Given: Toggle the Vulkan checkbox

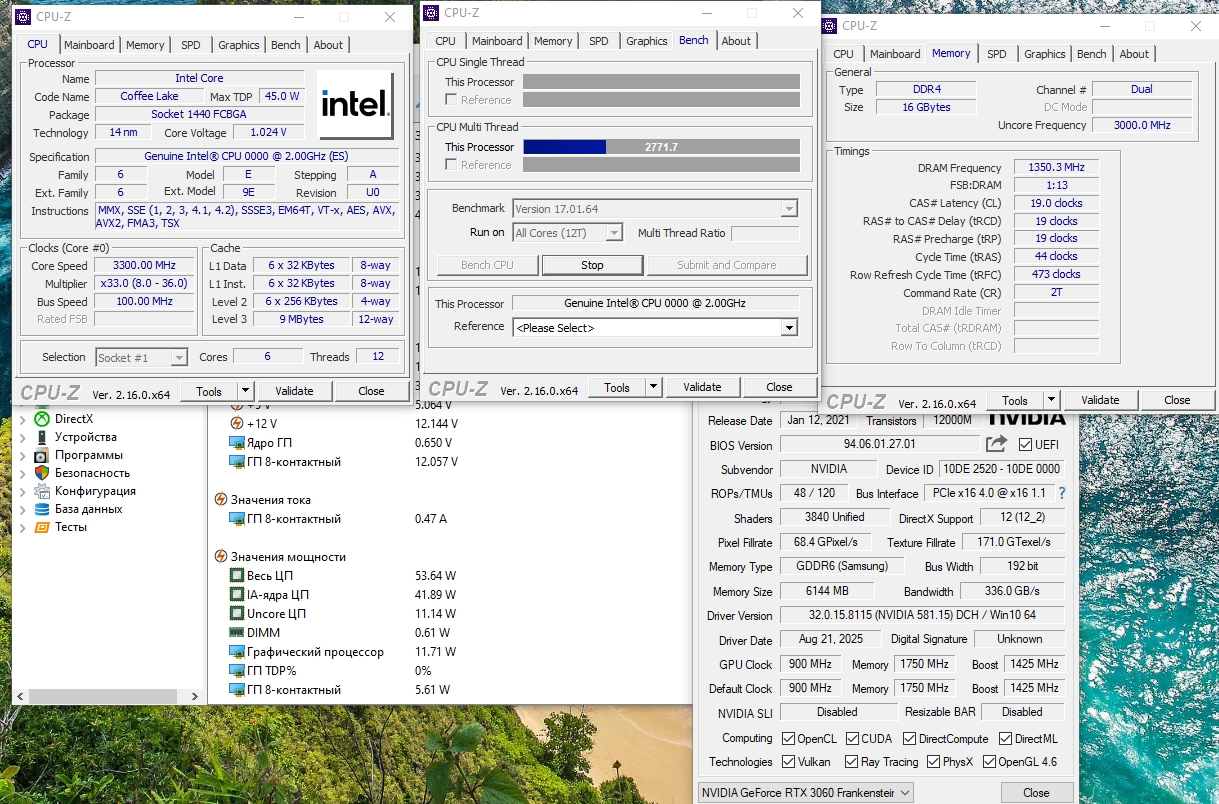Looking at the screenshot, I should click(x=787, y=762).
